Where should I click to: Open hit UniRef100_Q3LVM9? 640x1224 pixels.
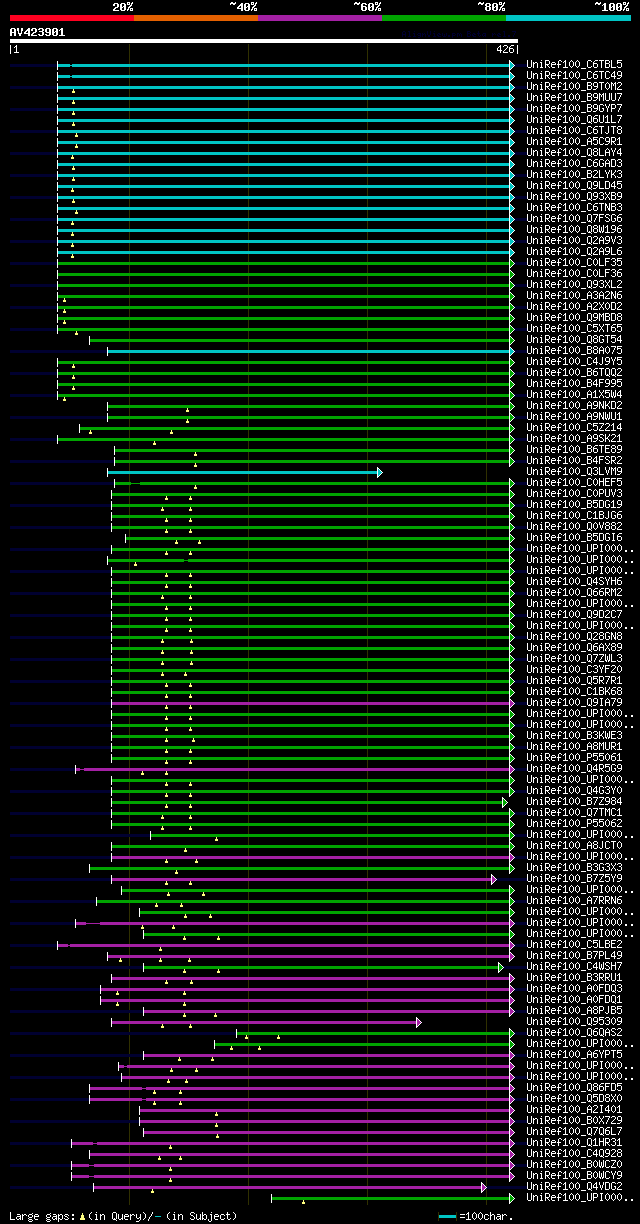click(575, 472)
